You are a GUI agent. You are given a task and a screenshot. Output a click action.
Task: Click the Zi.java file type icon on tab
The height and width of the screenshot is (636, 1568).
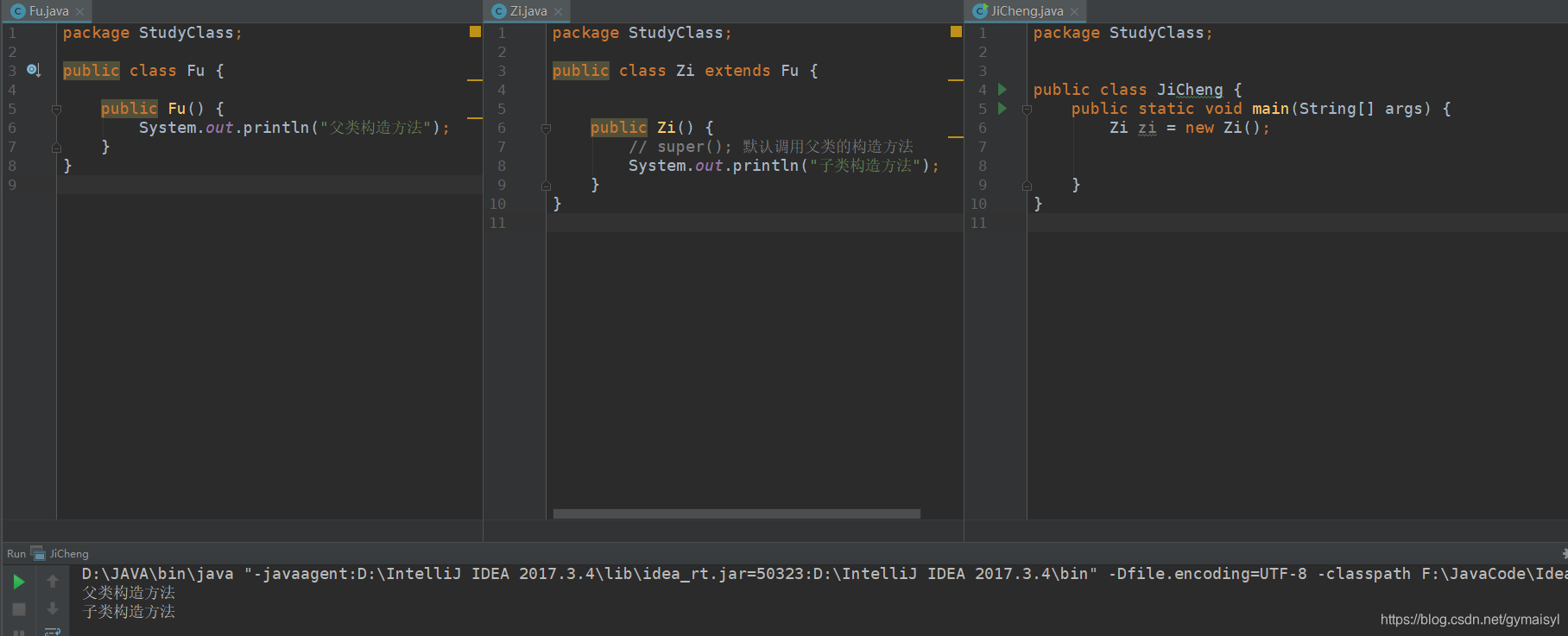pos(498,11)
